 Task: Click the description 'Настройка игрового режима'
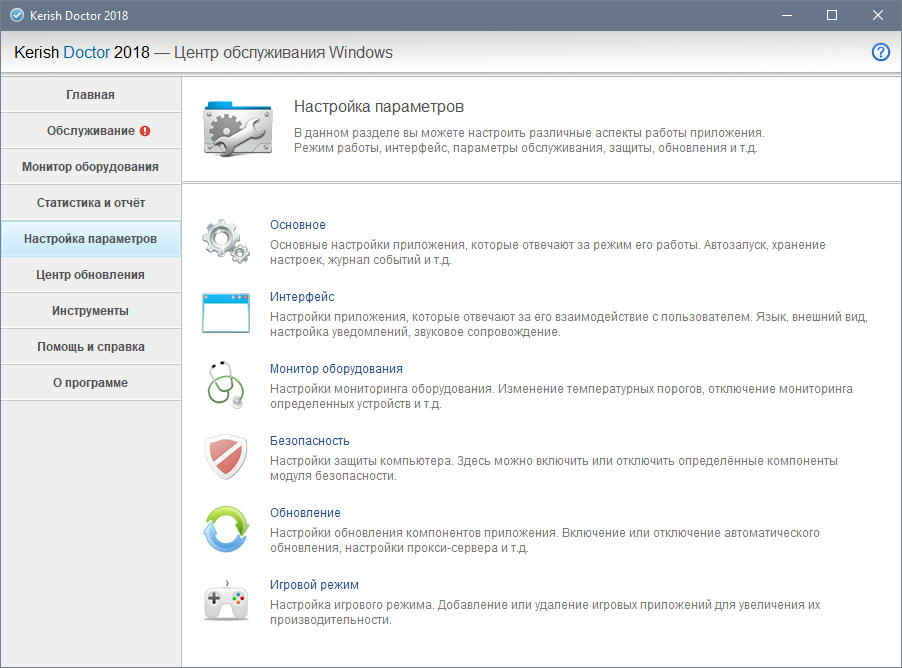[x=545, y=612]
